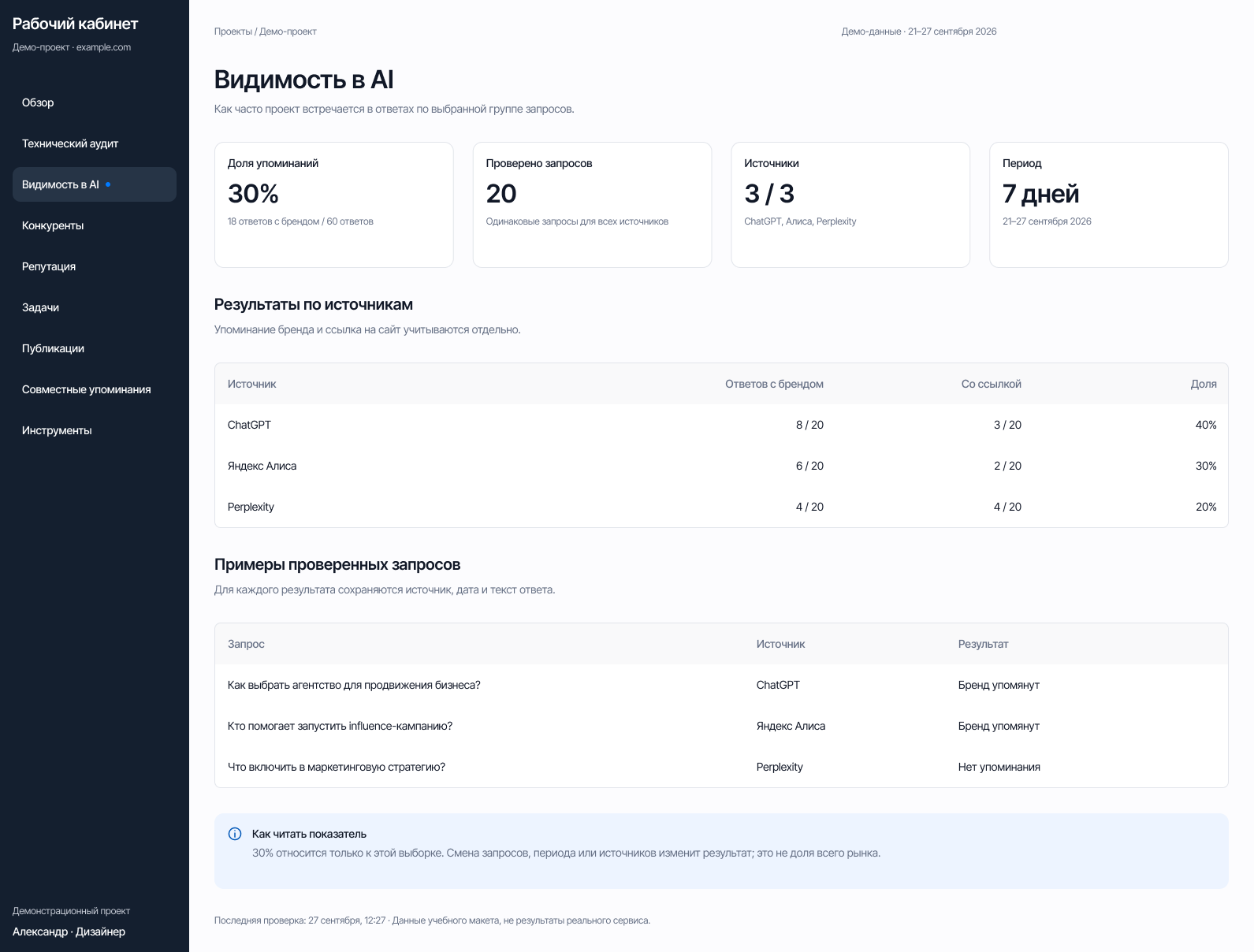Go to Технический аудит in the sidebar
Image resolution: width=1254 pixels, height=952 pixels.
pyautogui.click(x=95, y=143)
